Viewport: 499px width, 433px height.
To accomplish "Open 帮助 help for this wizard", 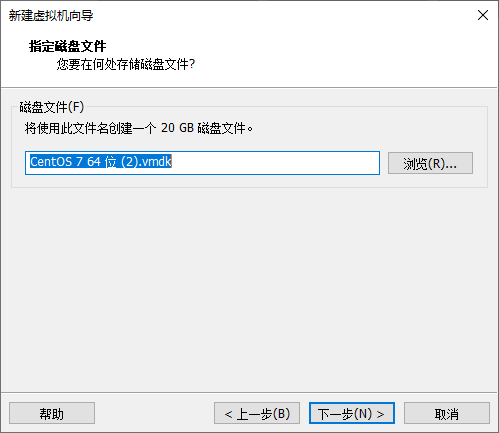I will pos(52,413).
